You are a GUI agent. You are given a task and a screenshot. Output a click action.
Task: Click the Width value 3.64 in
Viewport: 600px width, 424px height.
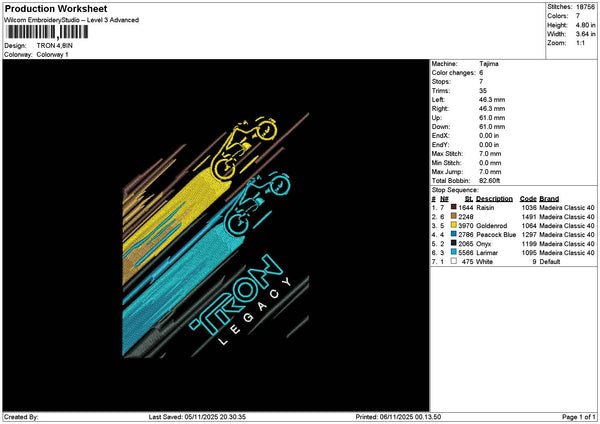[x=585, y=34]
